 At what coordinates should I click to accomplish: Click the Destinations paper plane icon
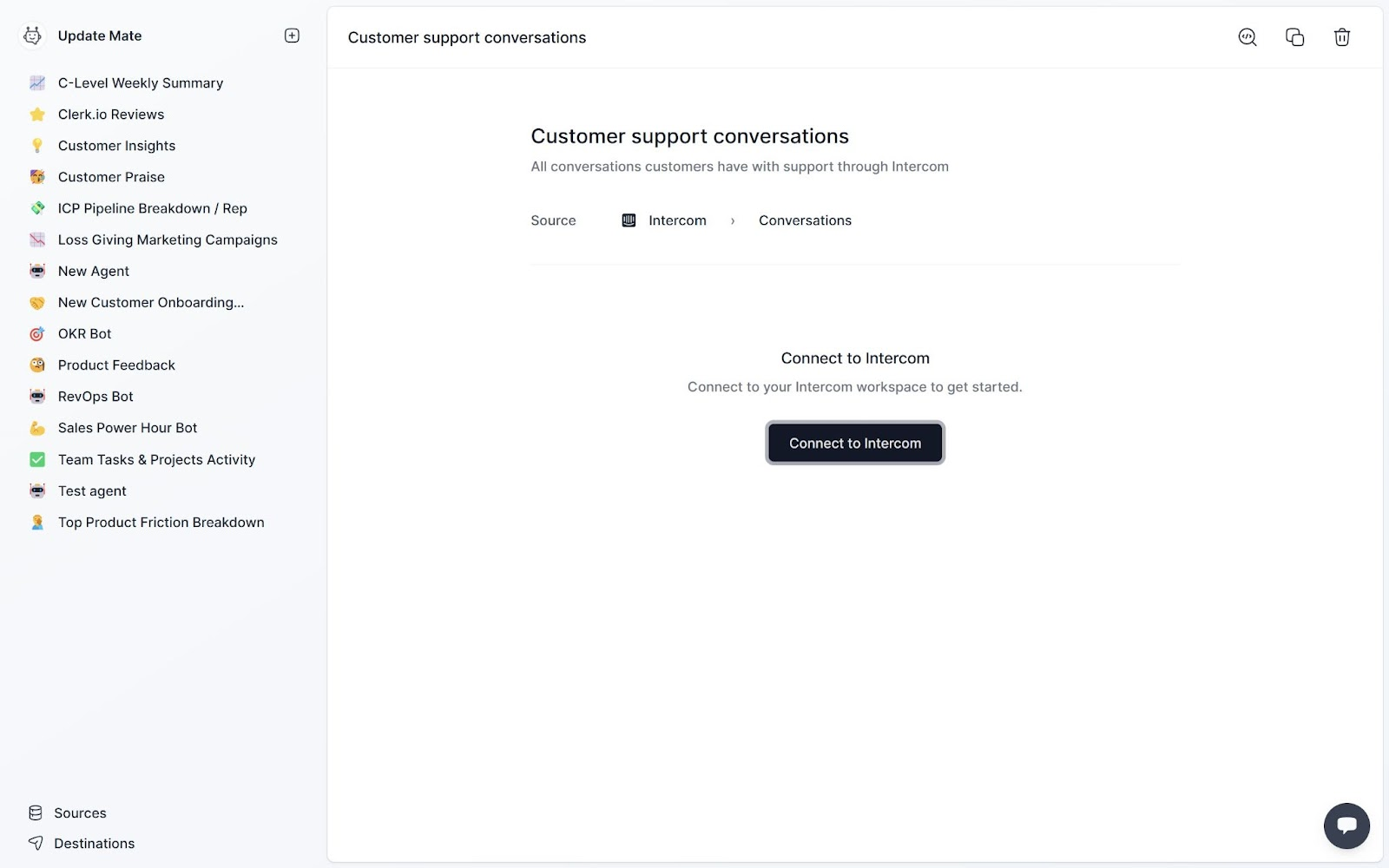point(36,843)
